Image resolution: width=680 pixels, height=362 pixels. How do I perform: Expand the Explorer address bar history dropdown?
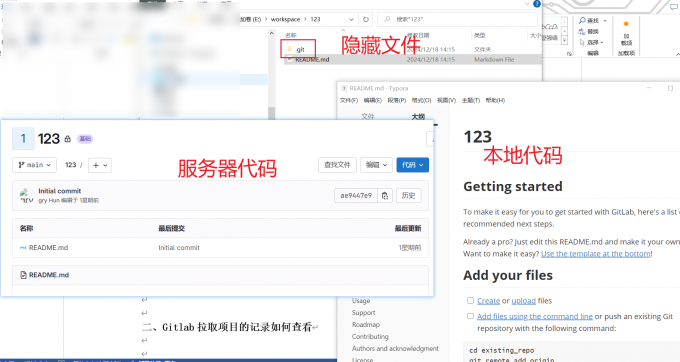(x=351, y=20)
